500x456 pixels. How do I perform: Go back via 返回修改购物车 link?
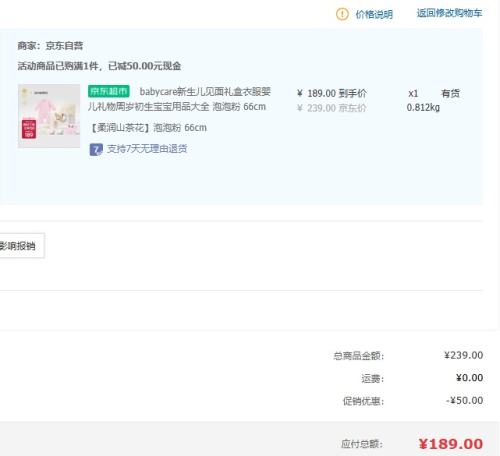click(x=449, y=13)
